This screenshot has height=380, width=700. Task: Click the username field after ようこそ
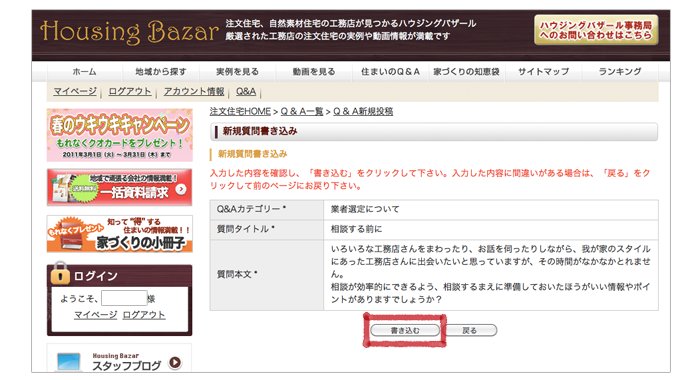pyautogui.click(x=124, y=298)
